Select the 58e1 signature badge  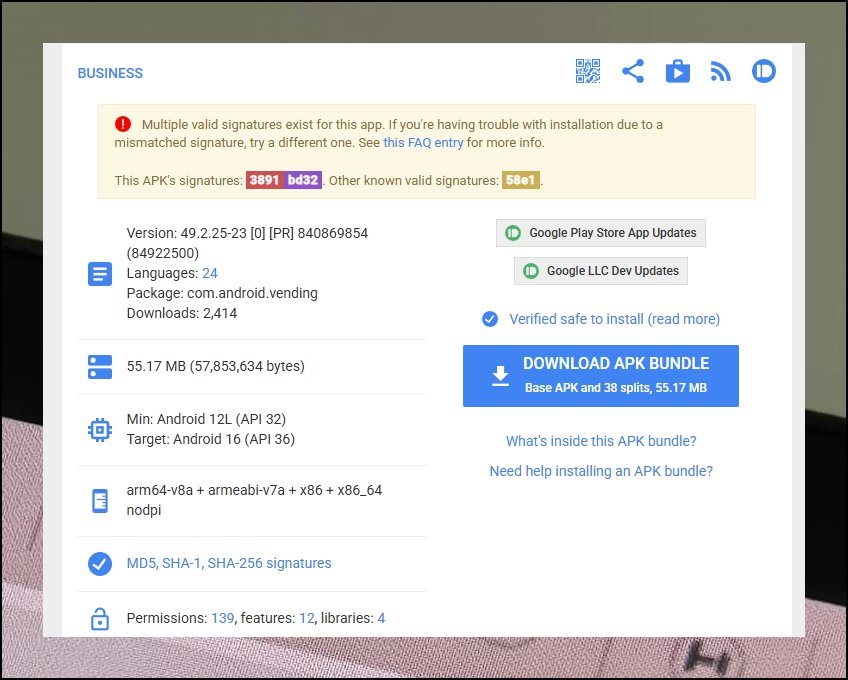coord(521,180)
